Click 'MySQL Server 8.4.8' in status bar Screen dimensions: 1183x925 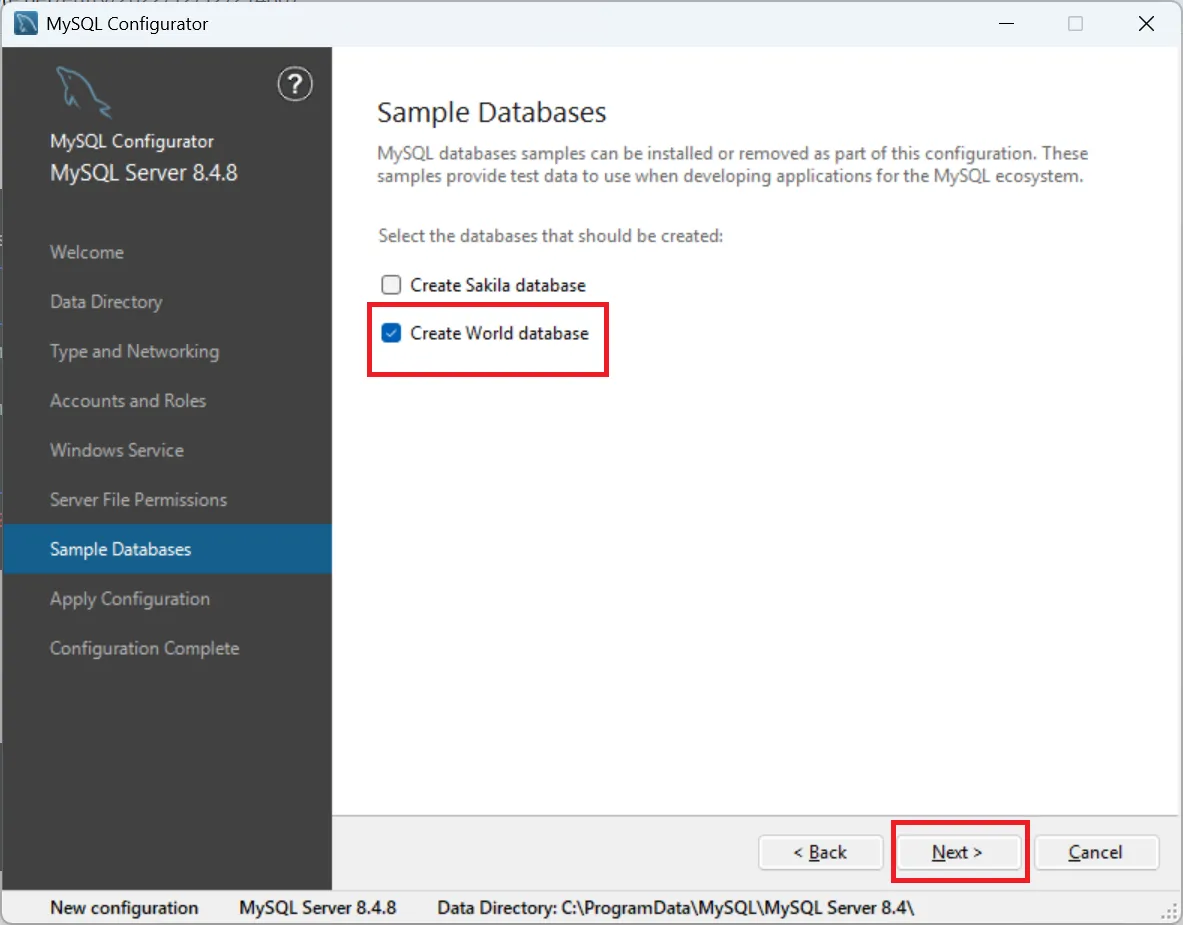[x=318, y=908]
